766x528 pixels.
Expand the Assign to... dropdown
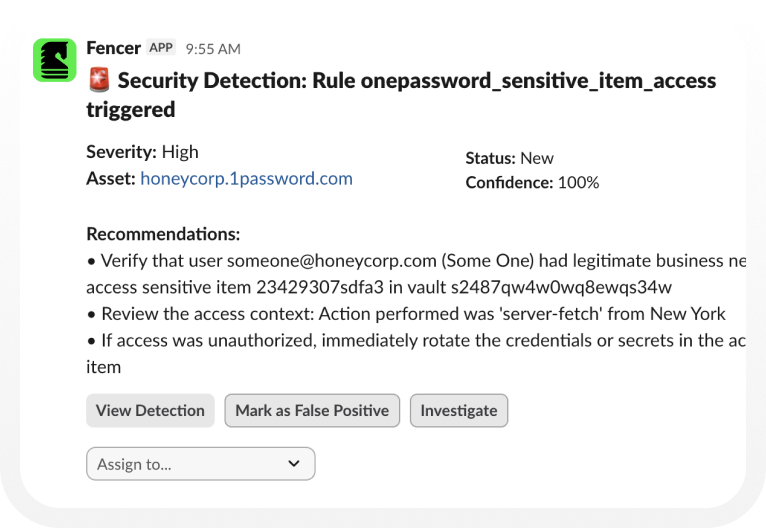(x=200, y=464)
